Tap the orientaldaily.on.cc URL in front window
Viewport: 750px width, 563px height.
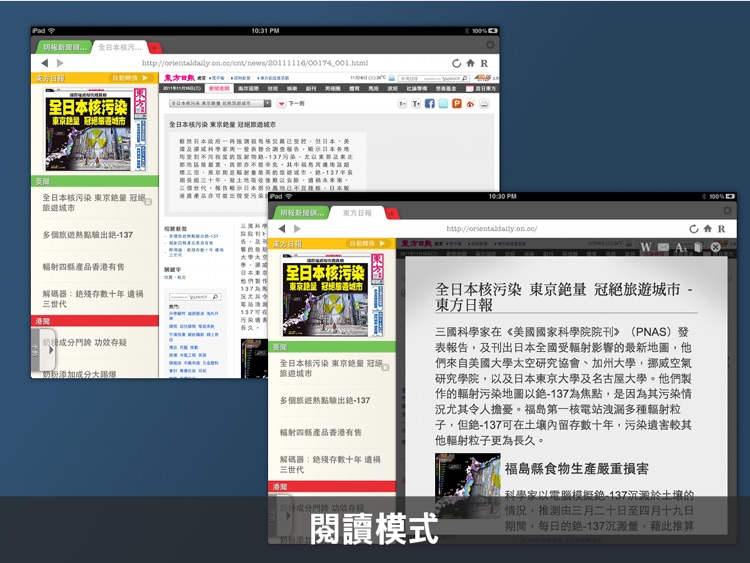point(492,229)
